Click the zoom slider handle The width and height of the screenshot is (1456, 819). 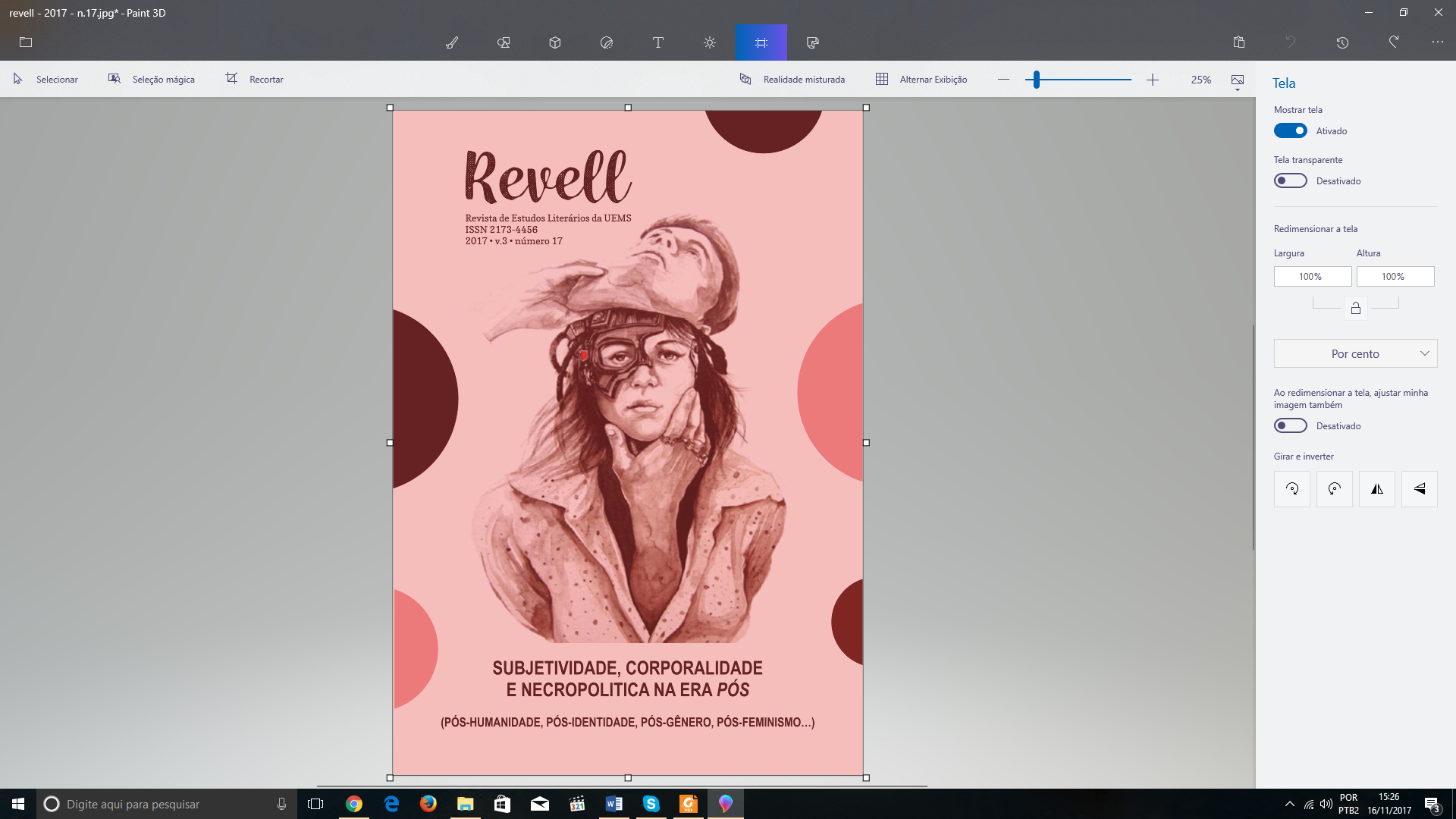[x=1037, y=79]
